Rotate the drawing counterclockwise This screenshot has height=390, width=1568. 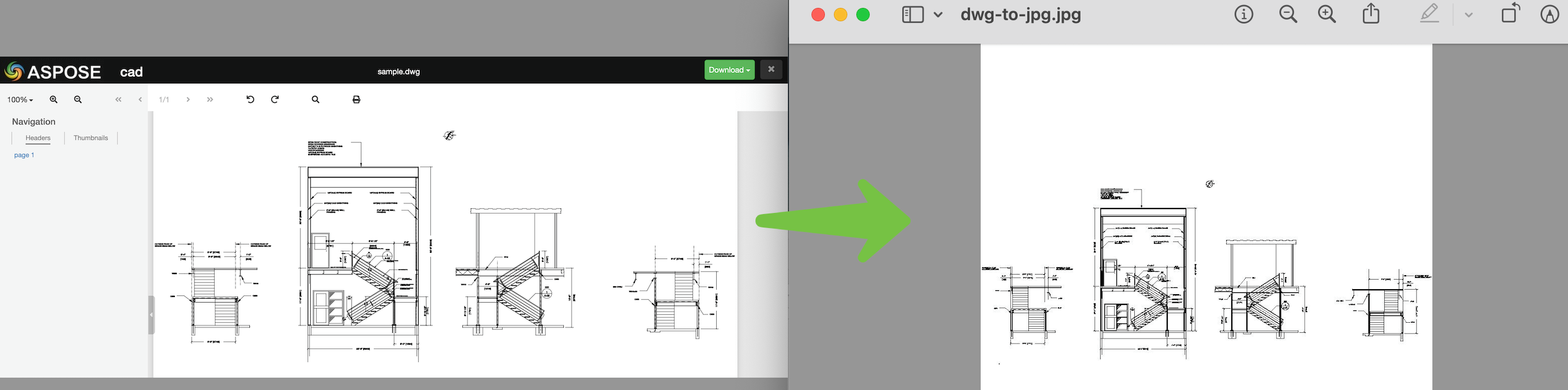tap(250, 100)
